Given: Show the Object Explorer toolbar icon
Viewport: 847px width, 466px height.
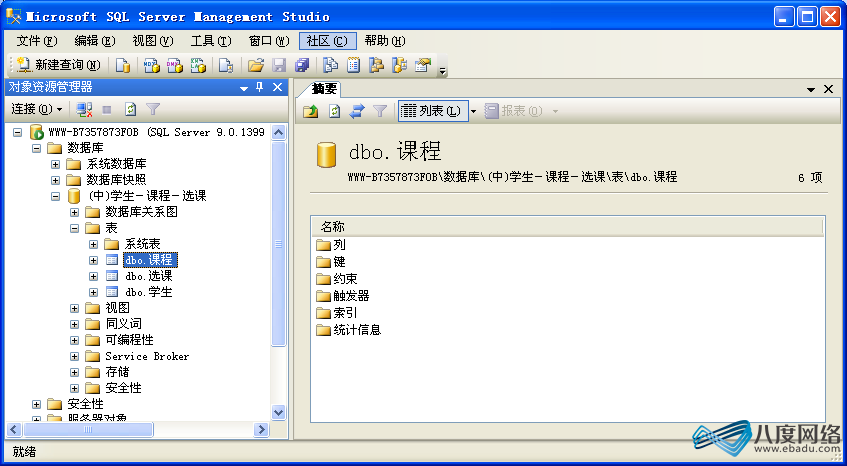Looking at the screenshot, I should 376,66.
